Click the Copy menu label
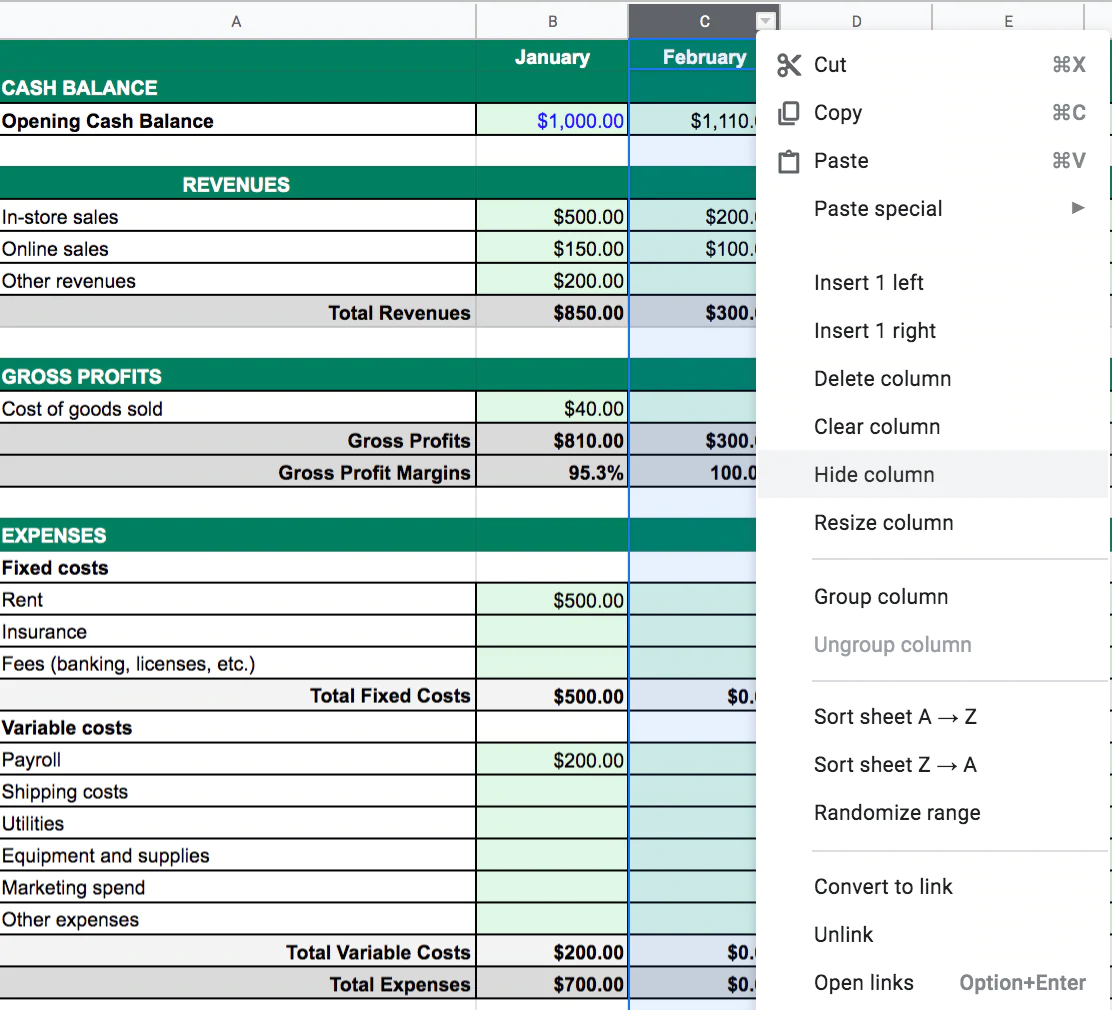The height and width of the screenshot is (1010, 1112). pyautogui.click(x=838, y=113)
